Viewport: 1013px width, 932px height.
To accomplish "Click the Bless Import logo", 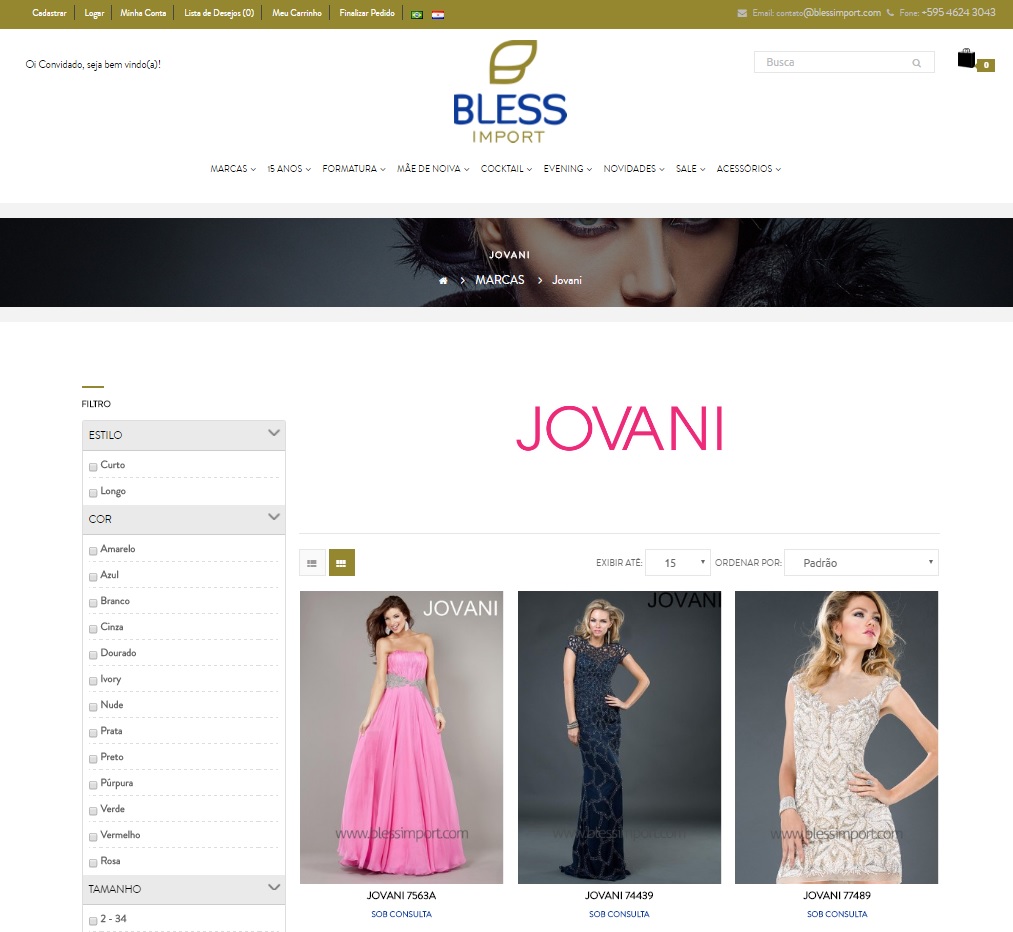I will tap(509, 92).
